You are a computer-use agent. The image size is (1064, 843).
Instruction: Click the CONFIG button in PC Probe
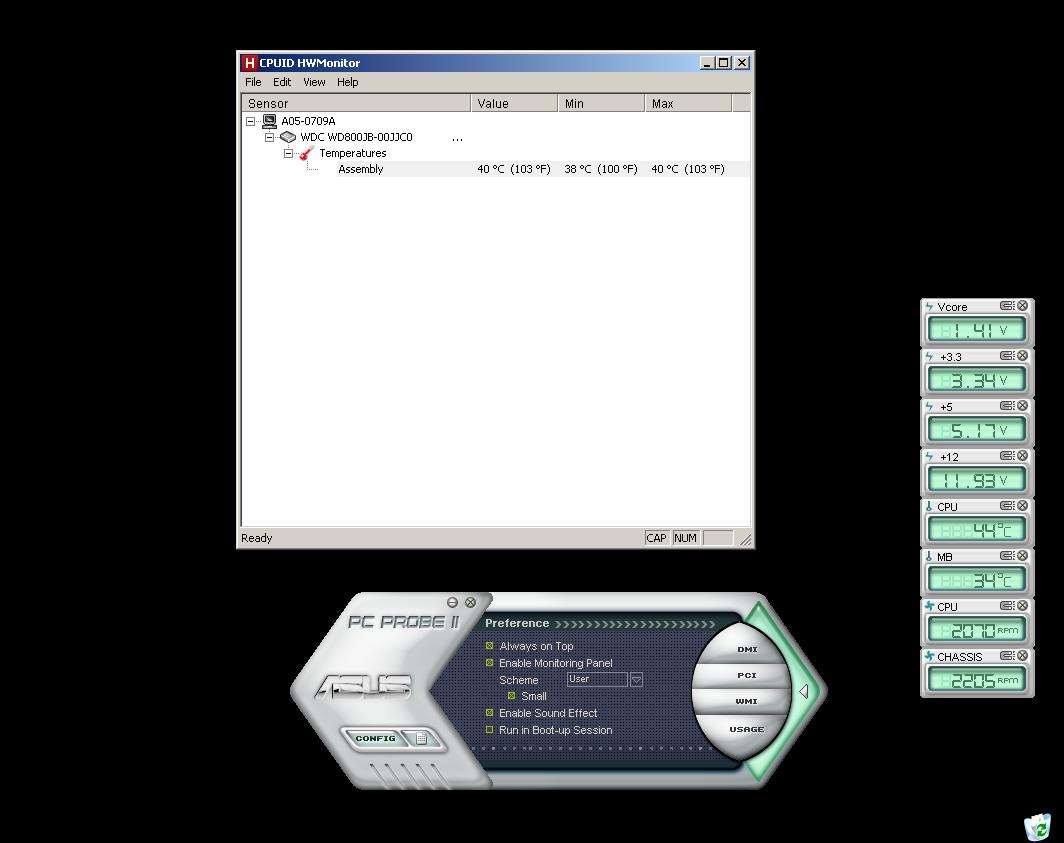tap(375, 738)
